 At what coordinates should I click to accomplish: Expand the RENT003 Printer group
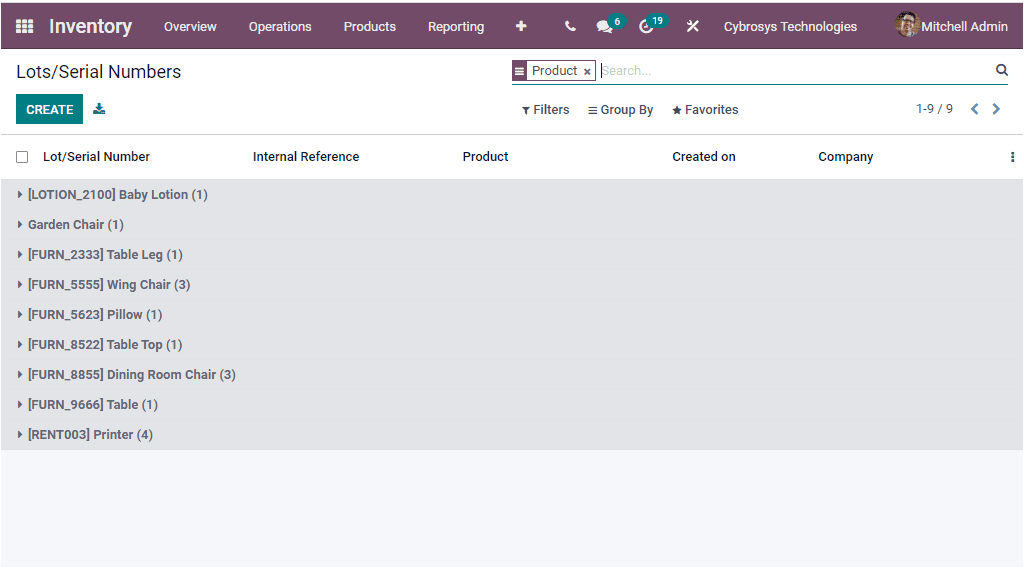tap(90, 435)
